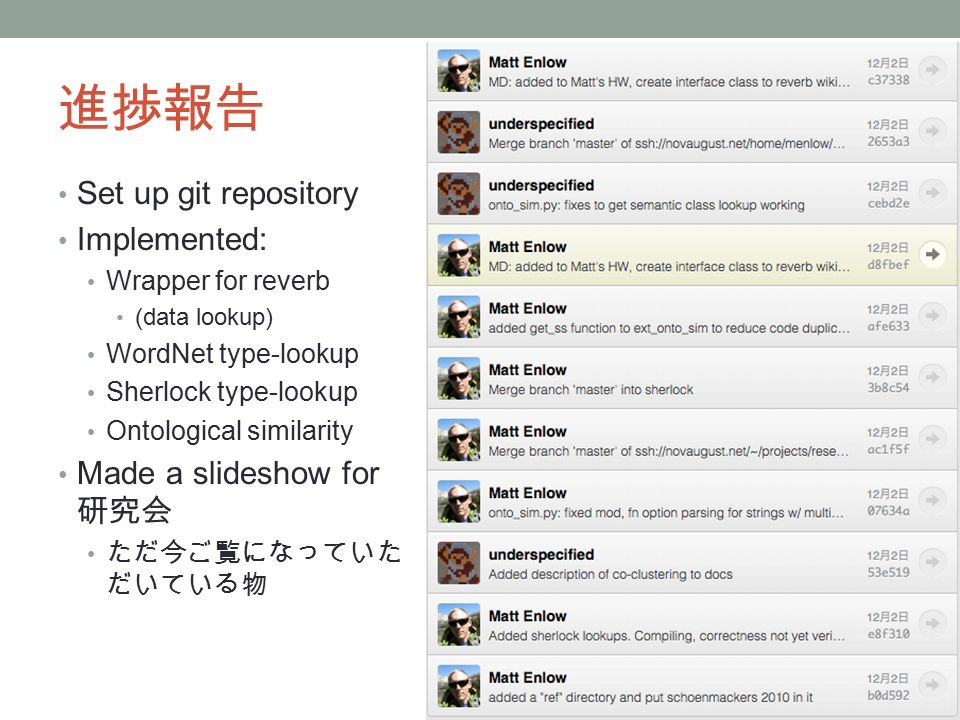Click arrow icon for commit c37338
The width and height of the screenshot is (960, 720).
[x=932, y=70]
